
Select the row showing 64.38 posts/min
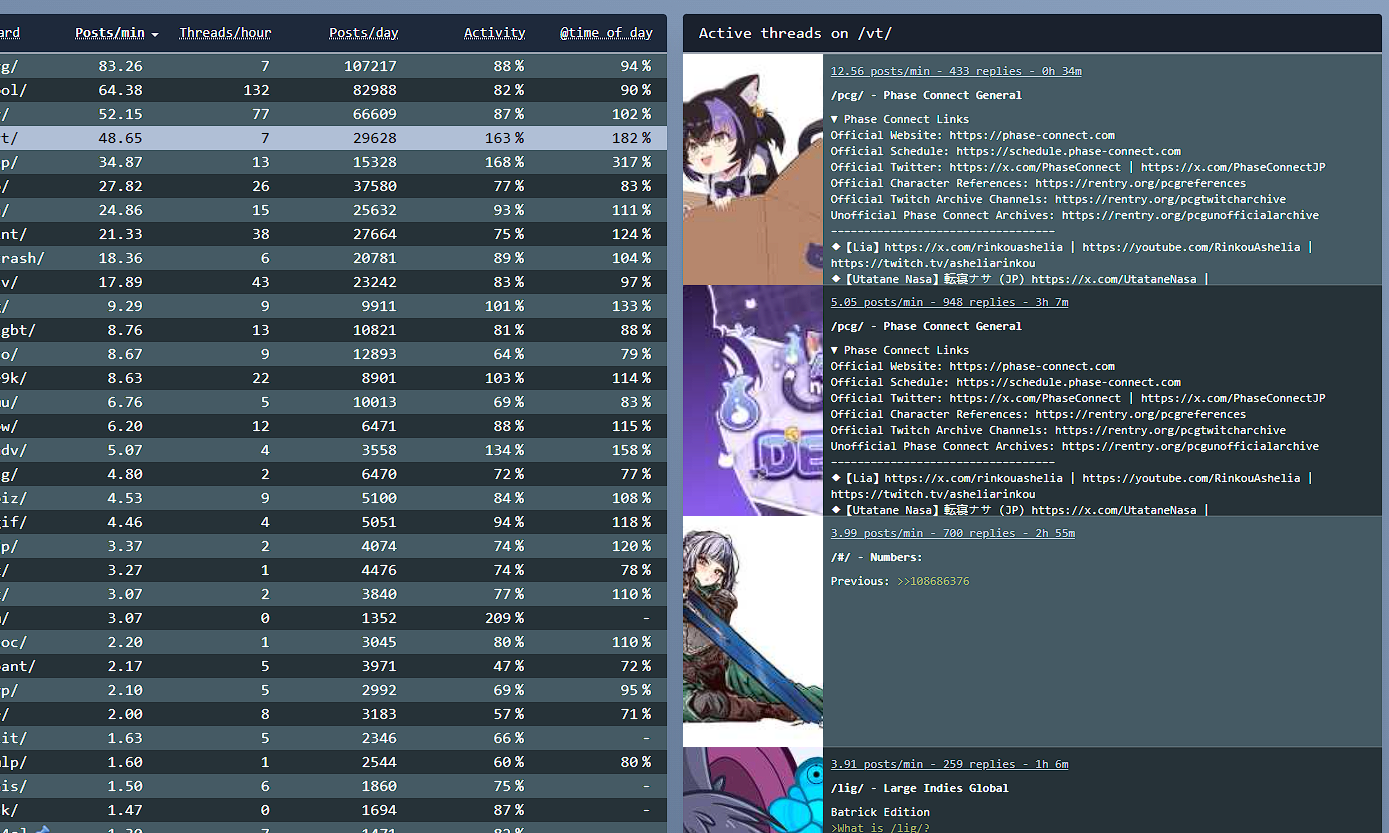coord(333,90)
